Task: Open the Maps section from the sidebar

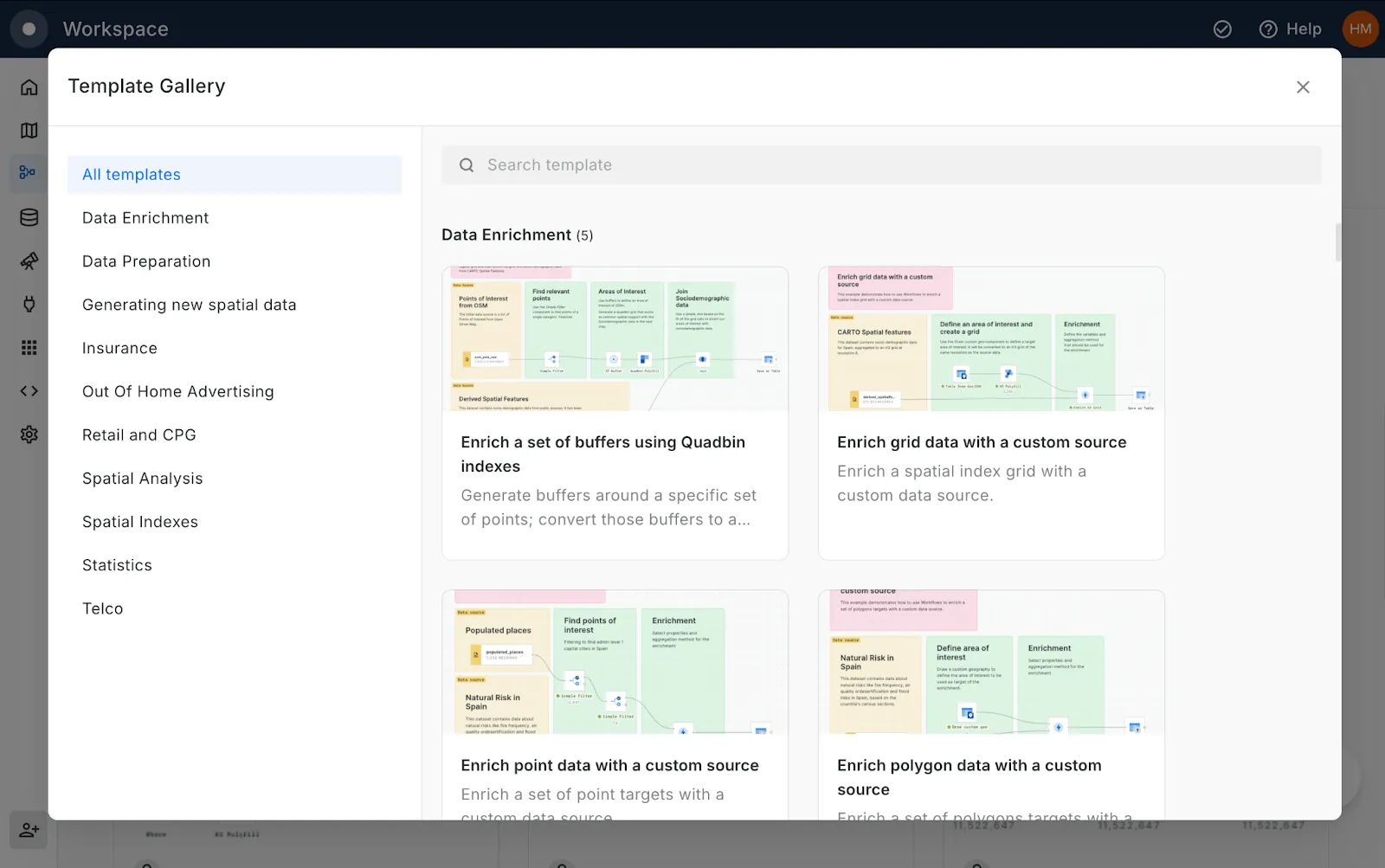Action: (x=29, y=130)
